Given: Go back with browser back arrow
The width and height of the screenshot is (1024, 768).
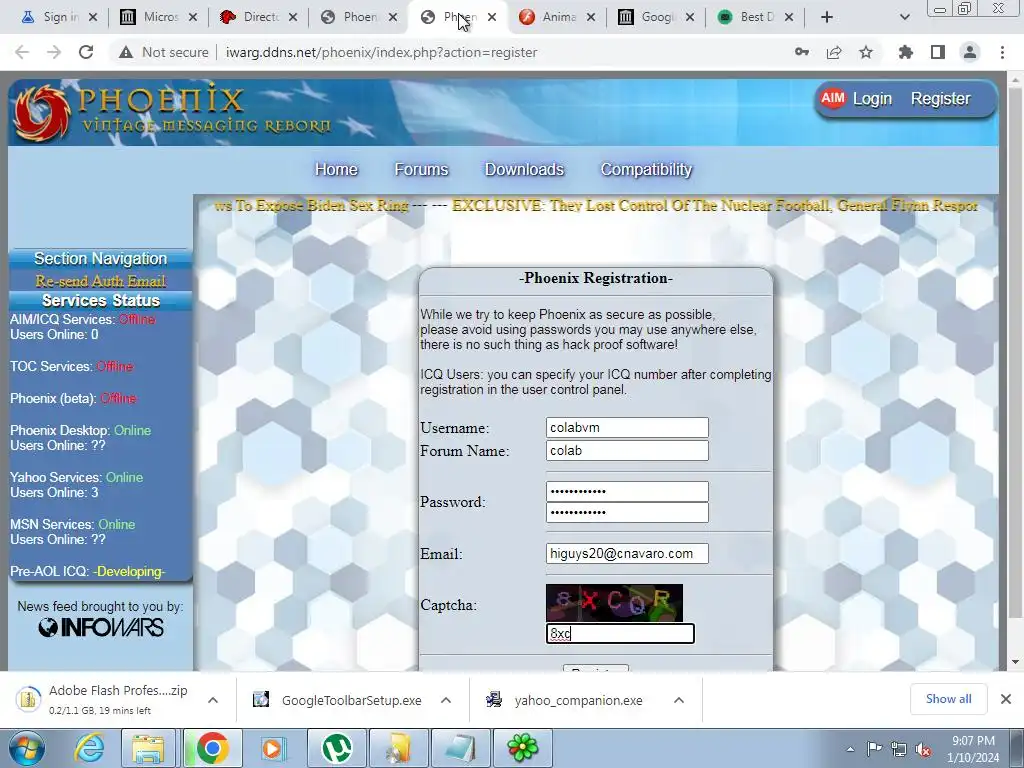Looking at the screenshot, I should click(22, 52).
